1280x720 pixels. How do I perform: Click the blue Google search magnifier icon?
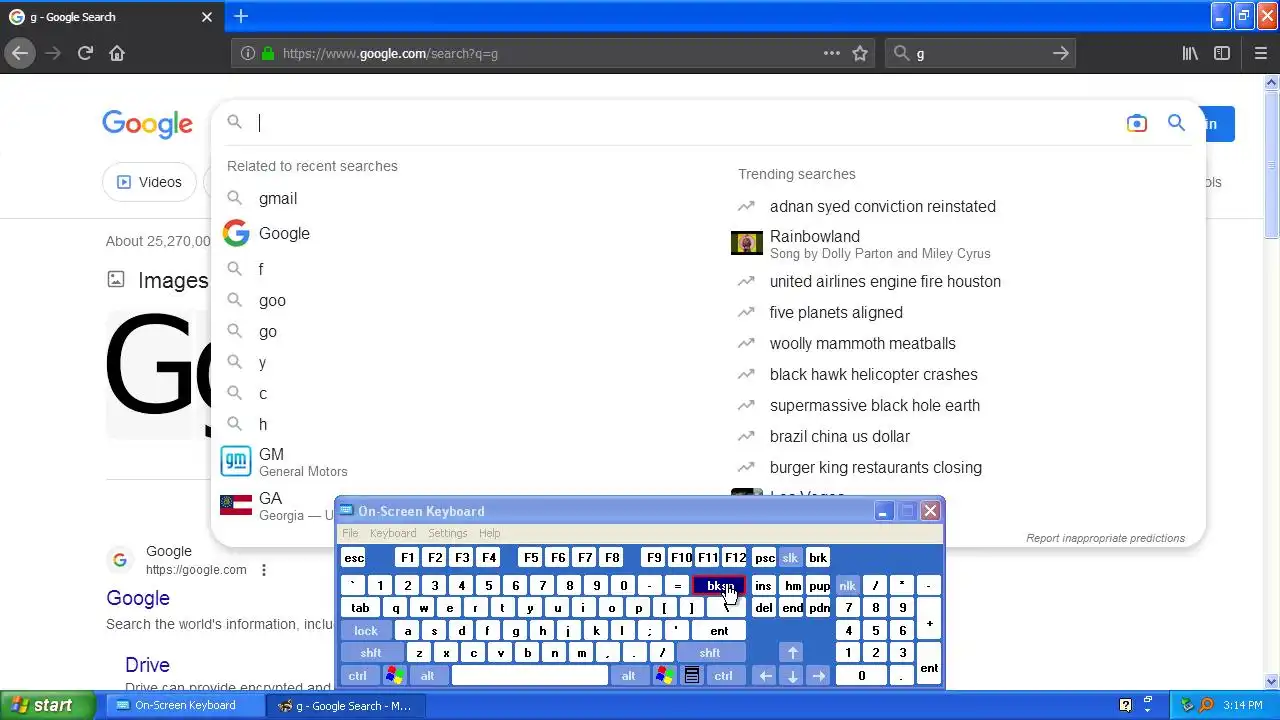pos(1176,123)
